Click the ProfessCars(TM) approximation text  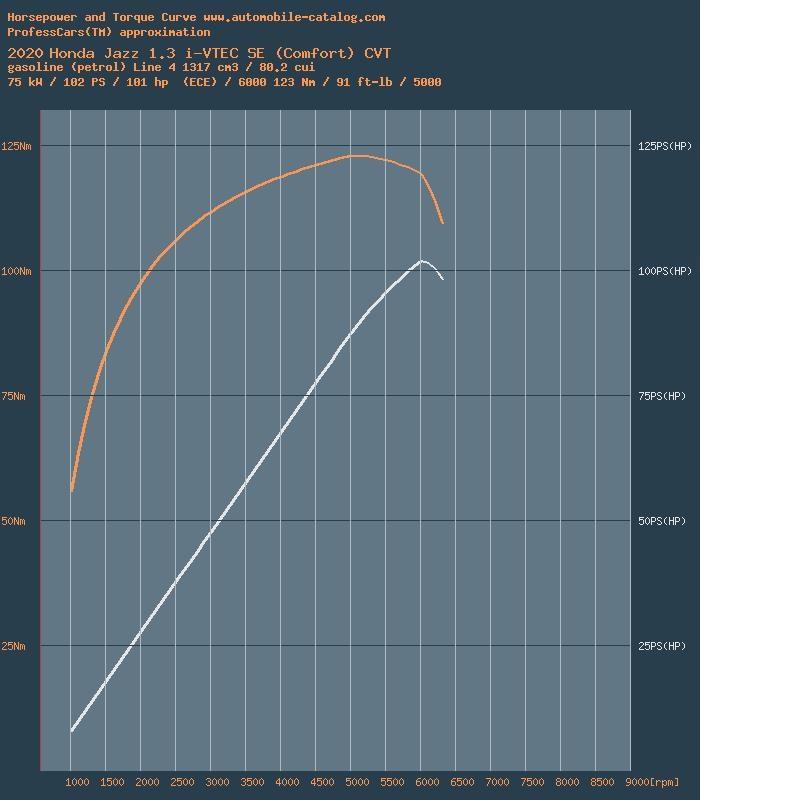coord(109,32)
